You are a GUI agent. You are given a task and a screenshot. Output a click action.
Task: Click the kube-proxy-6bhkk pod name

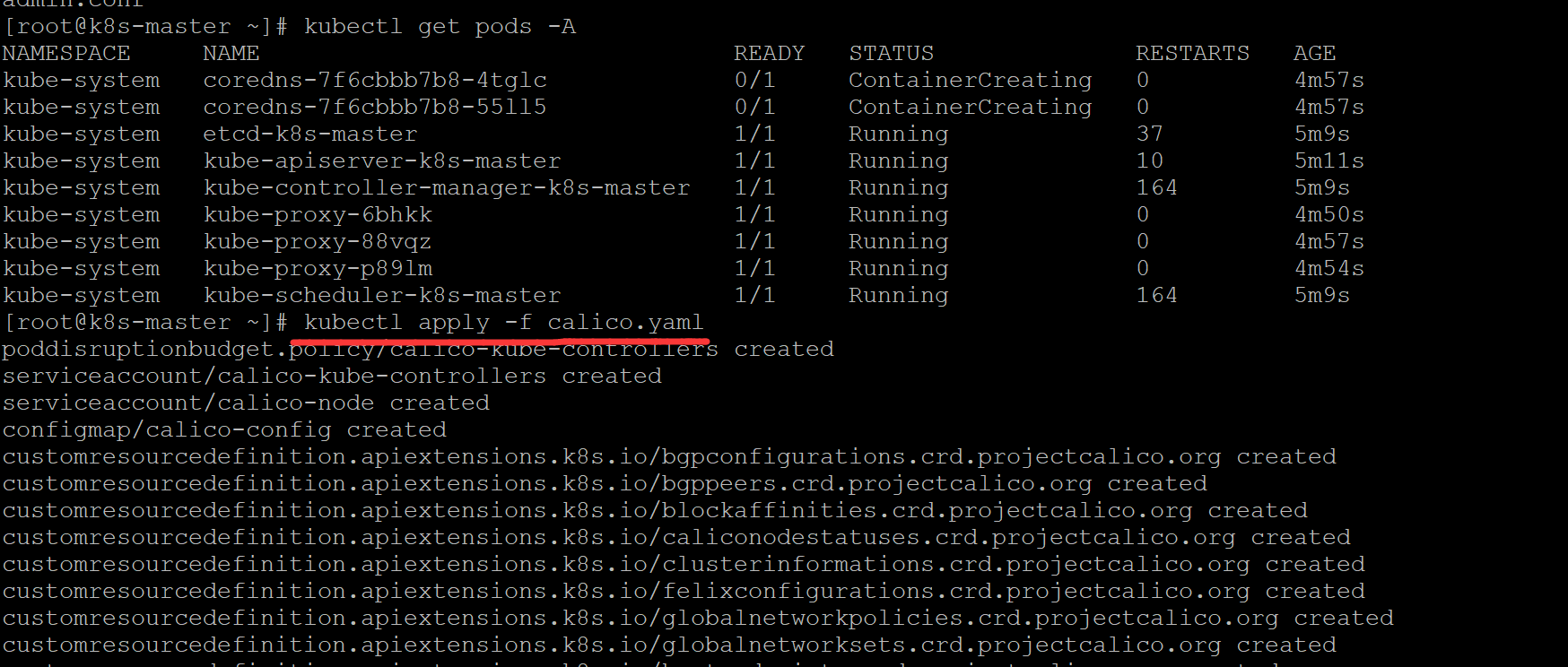pos(318,215)
